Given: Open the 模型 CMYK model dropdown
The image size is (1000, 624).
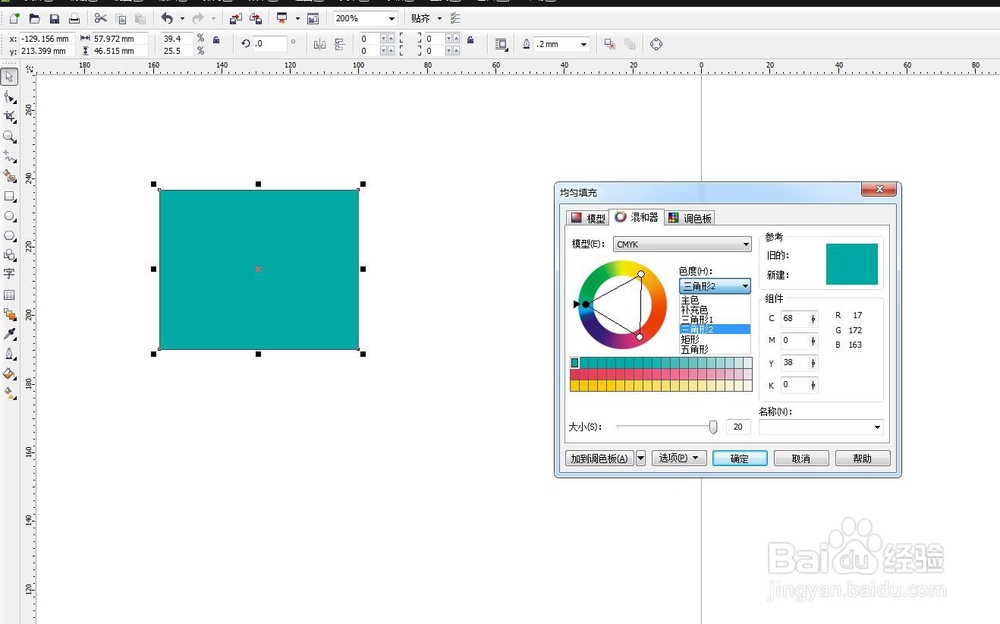Looking at the screenshot, I should pos(682,244).
